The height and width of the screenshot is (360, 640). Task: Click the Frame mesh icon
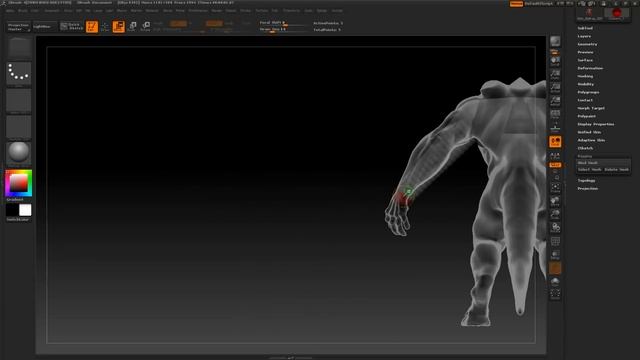(x=555, y=187)
